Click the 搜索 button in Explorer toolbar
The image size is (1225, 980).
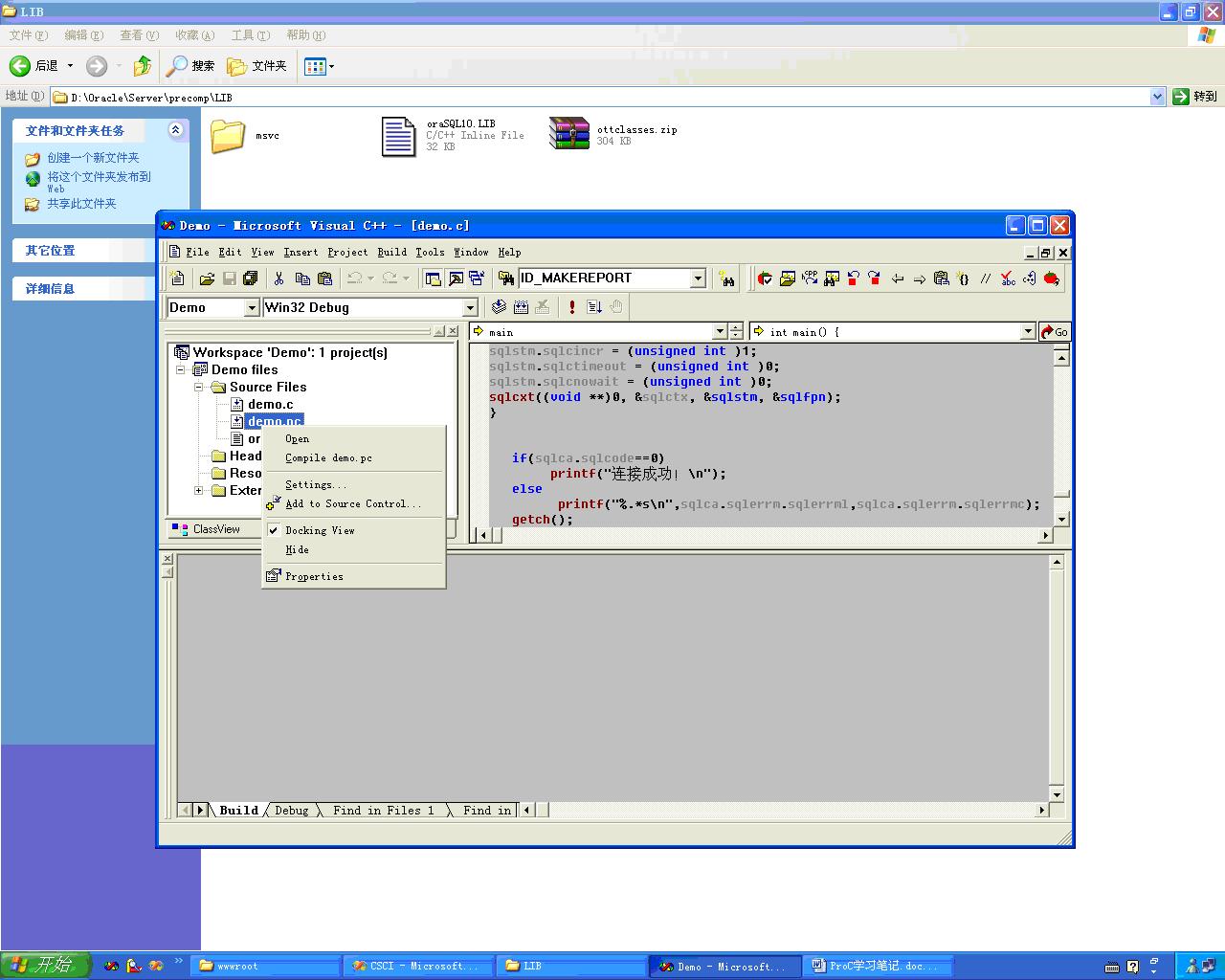190,66
